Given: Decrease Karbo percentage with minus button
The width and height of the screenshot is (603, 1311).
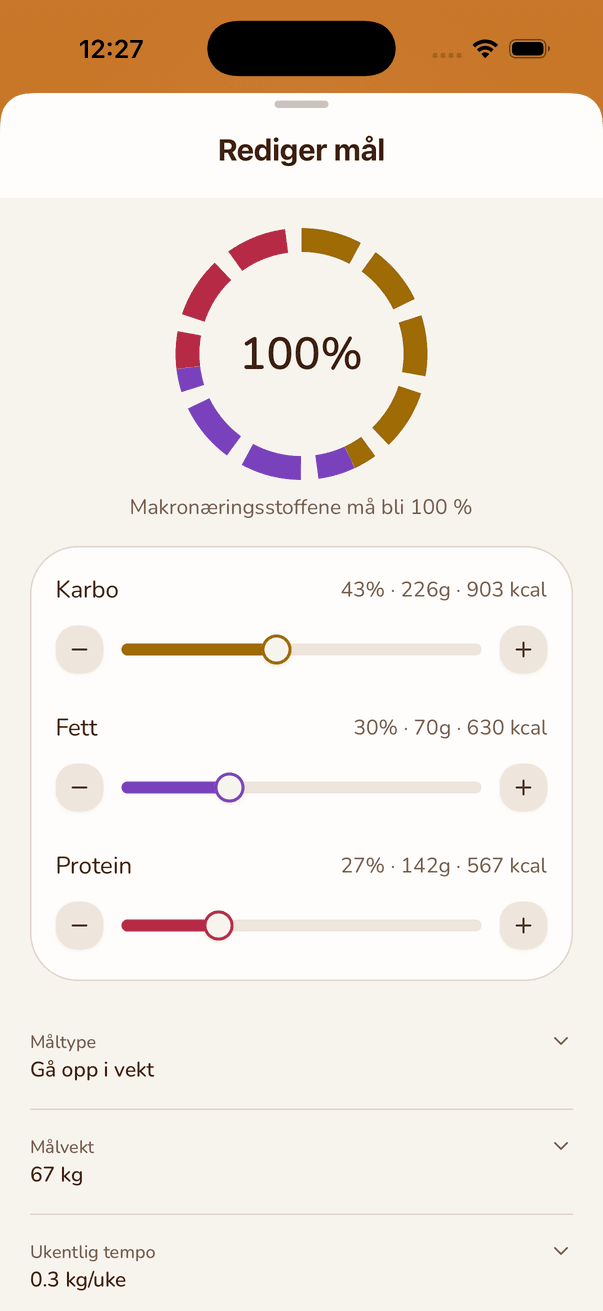Looking at the screenshot, I should click(x=80, y=650).
